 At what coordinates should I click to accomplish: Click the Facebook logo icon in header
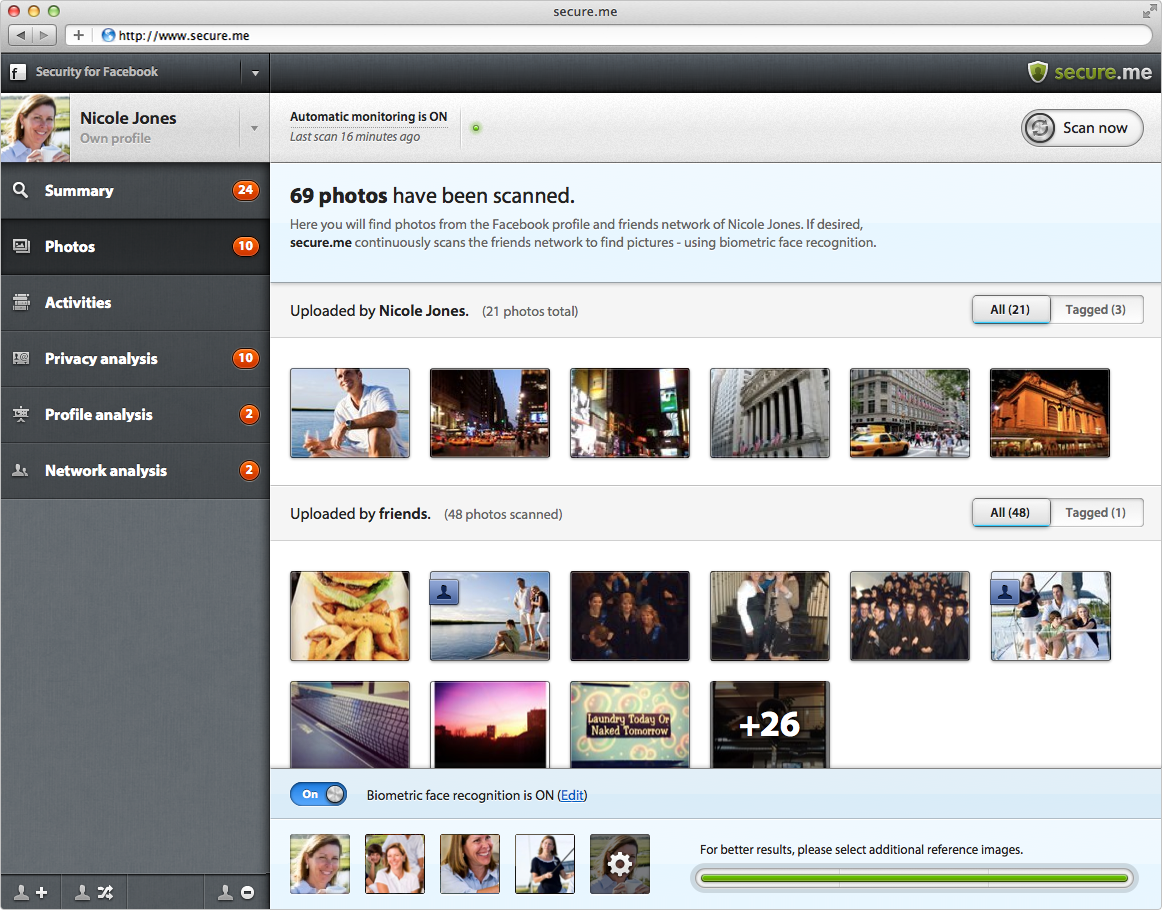(x=17, y=72)
